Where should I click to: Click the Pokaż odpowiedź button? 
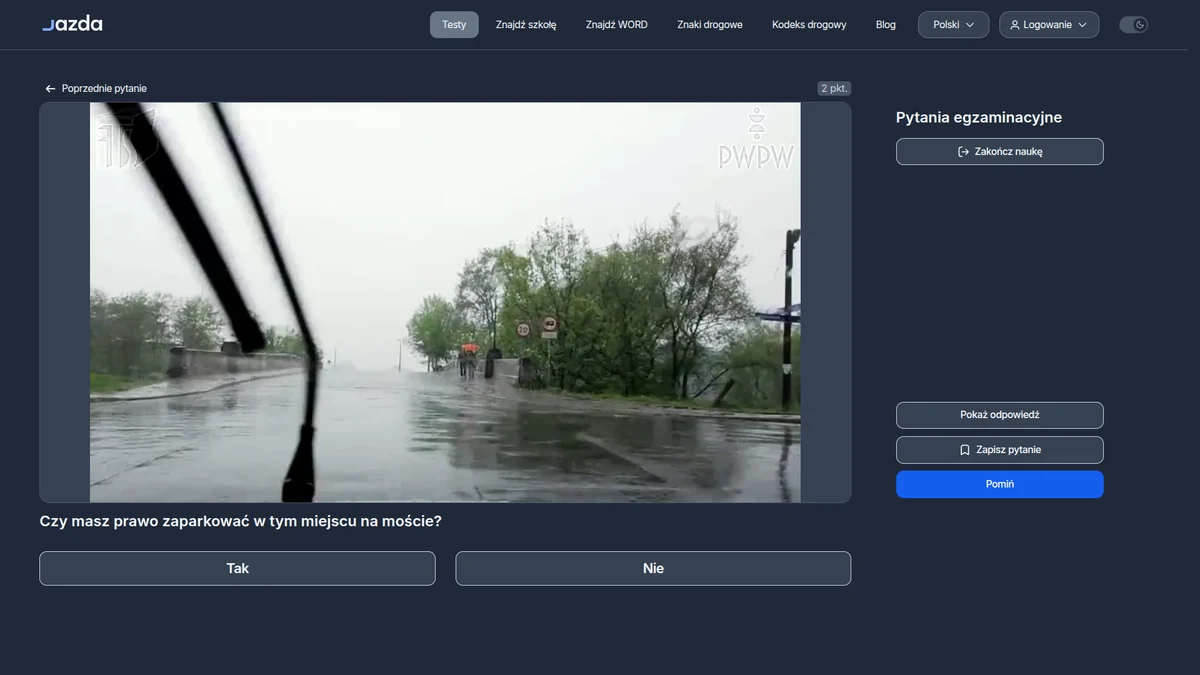coord(1000,415)
